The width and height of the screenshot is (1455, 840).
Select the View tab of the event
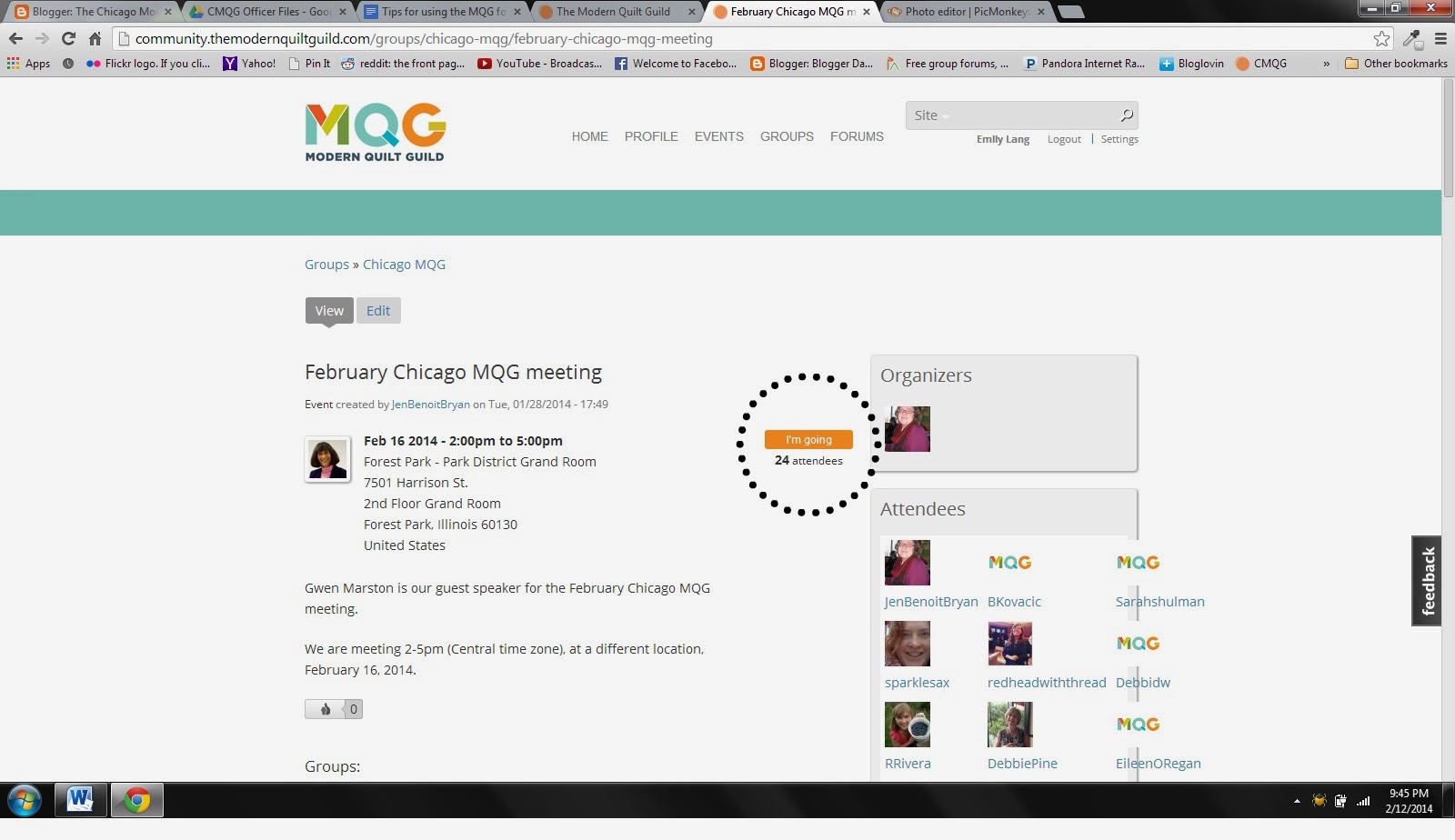click(329, 311)
